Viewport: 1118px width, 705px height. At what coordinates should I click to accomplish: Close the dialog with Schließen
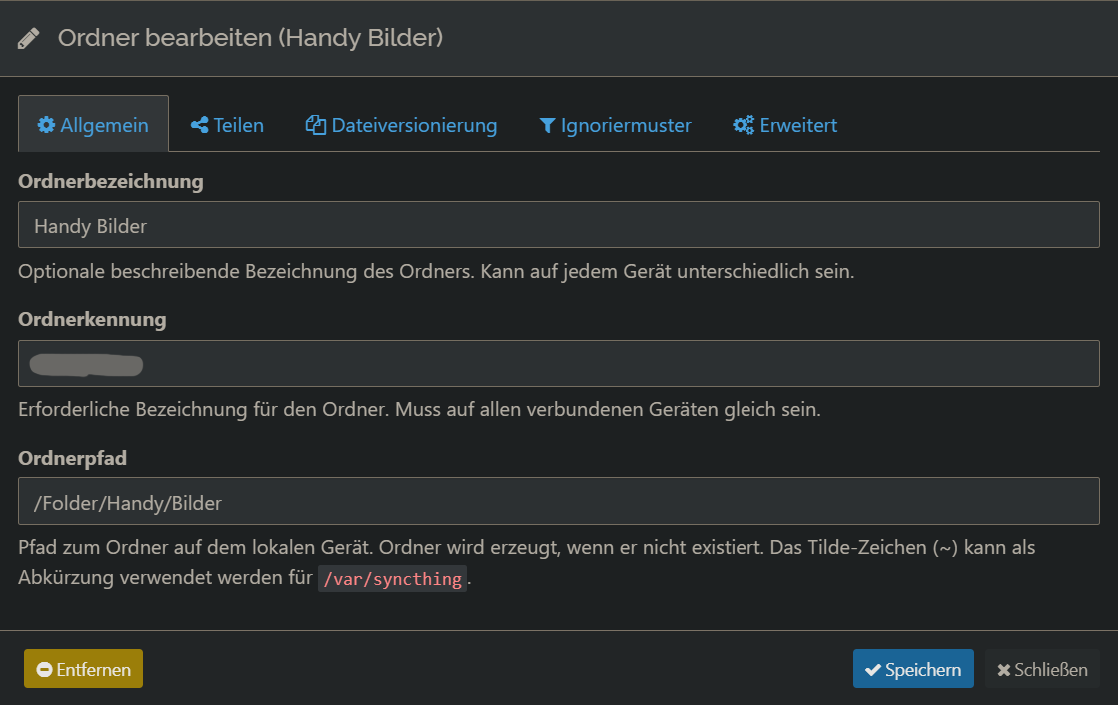[x=1042, y=669]
